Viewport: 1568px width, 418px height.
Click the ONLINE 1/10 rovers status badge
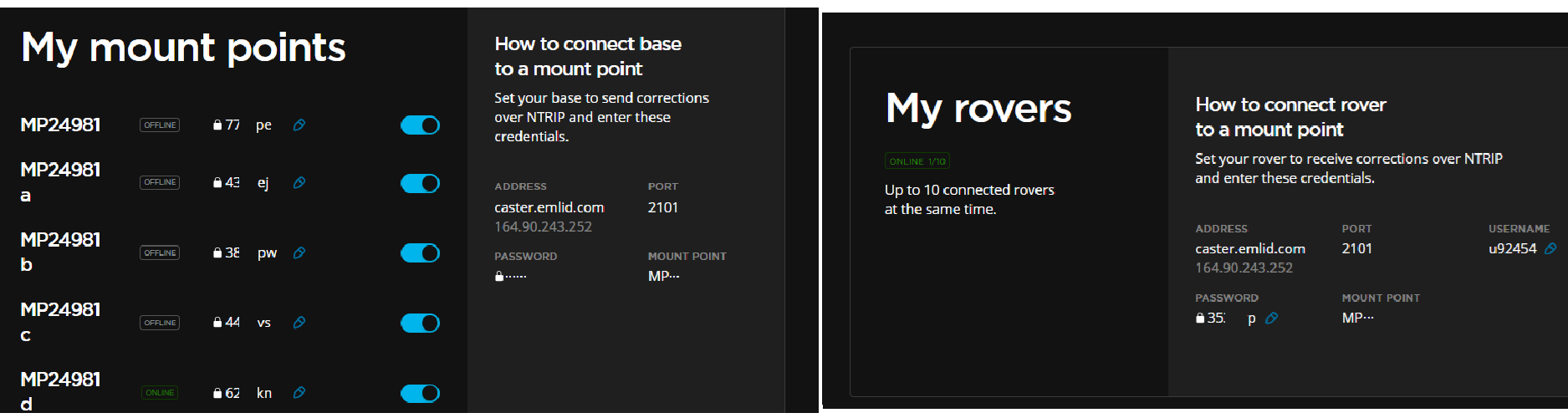[917, 161]
